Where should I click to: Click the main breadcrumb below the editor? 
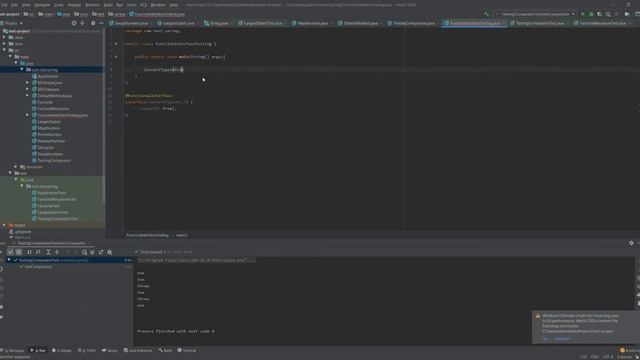[182, 236]
